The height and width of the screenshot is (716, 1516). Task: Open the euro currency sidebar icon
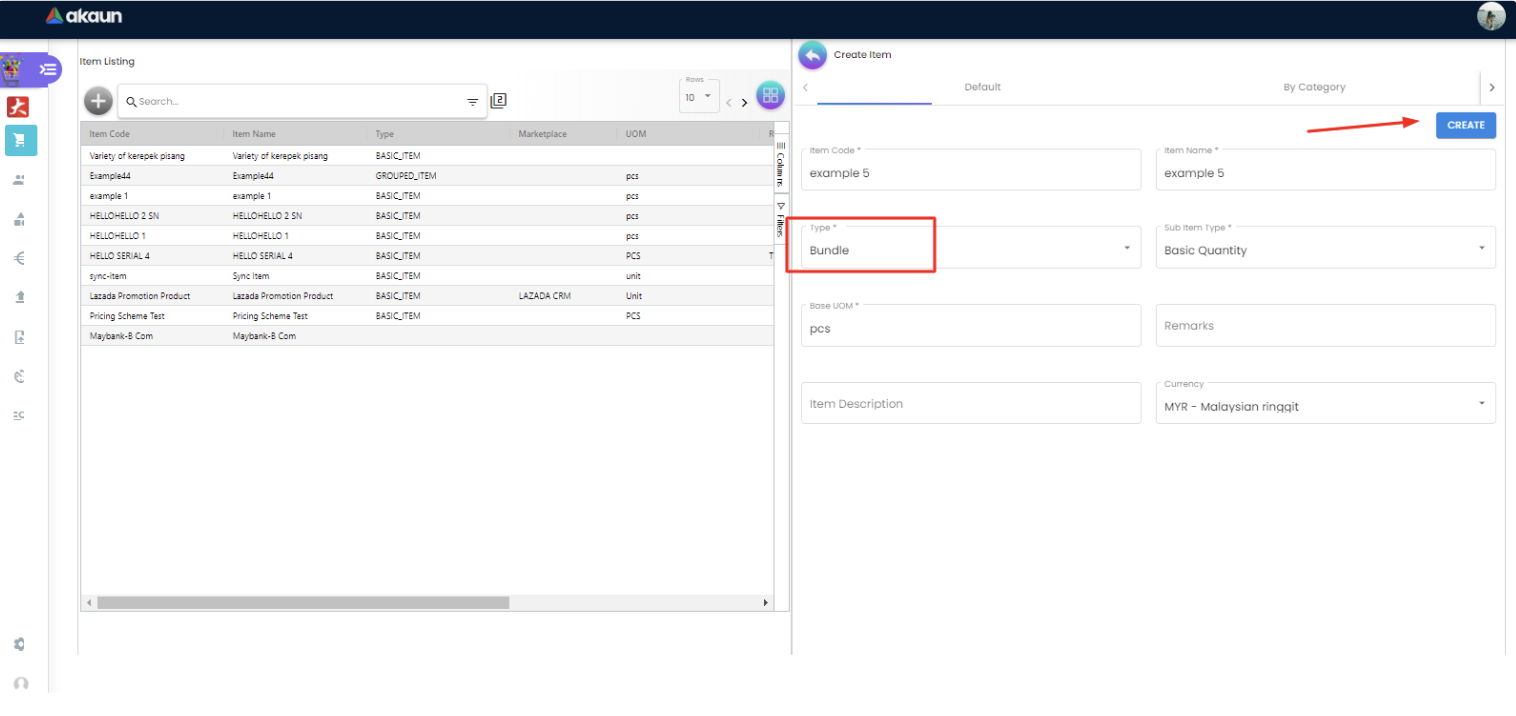click(19, 258)
